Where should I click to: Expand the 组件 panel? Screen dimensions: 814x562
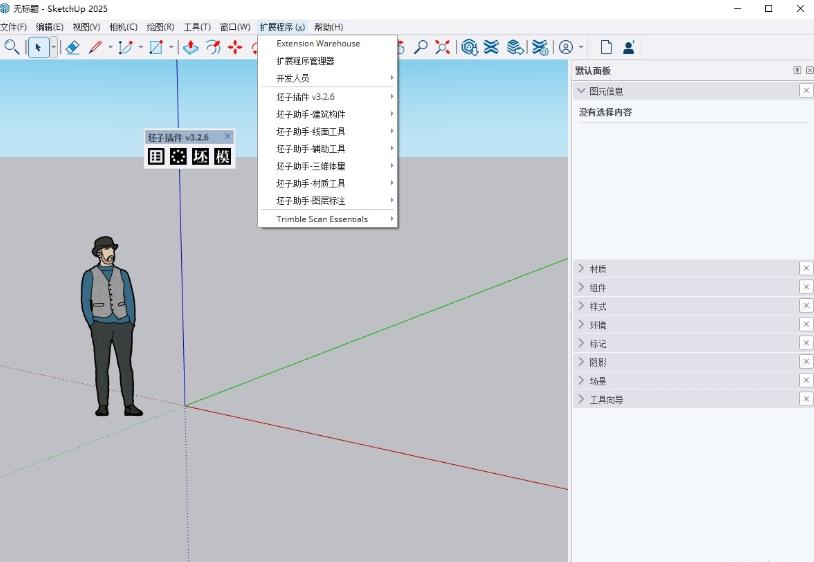click(x=581, y=287)
